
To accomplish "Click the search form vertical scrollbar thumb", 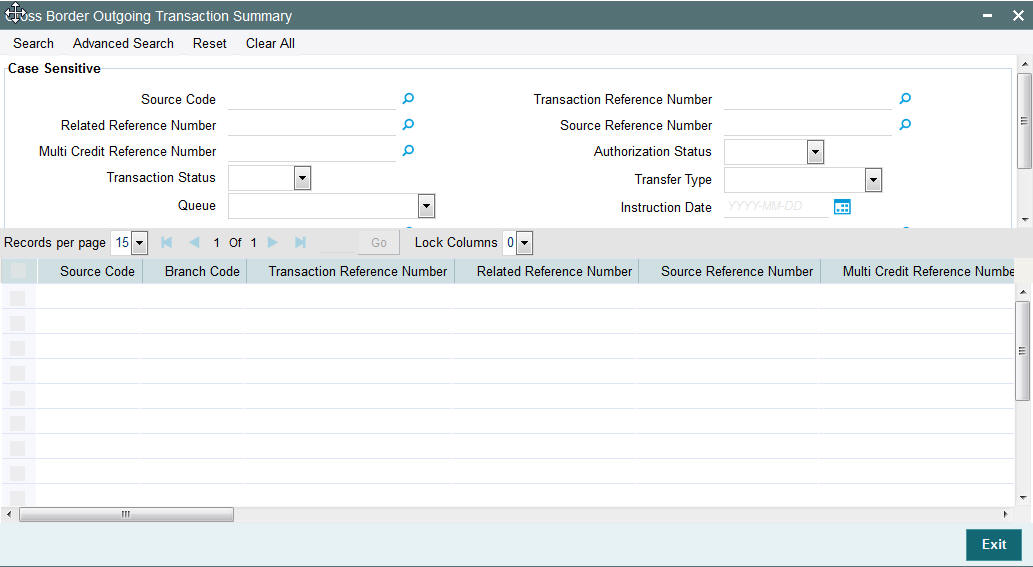I will (1024, 121).
